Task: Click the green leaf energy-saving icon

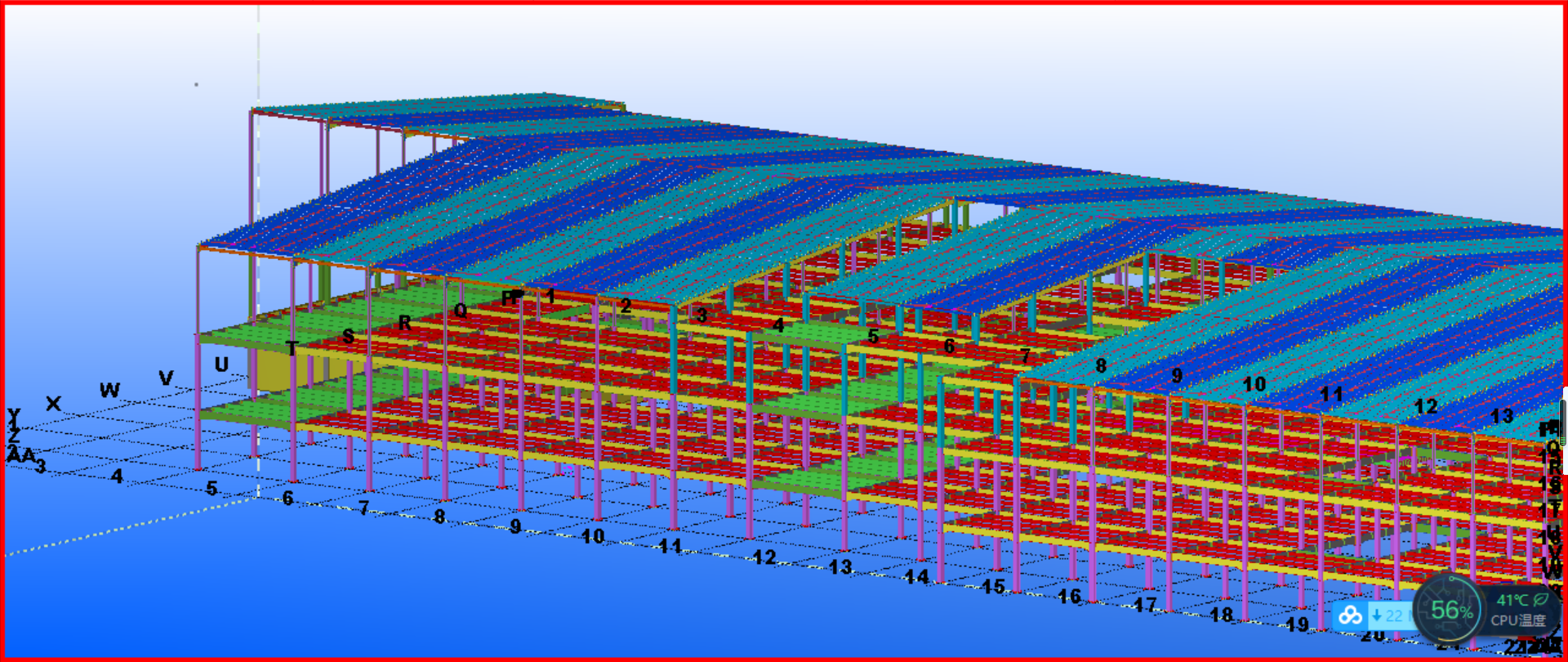Action: pos(1541,600)
